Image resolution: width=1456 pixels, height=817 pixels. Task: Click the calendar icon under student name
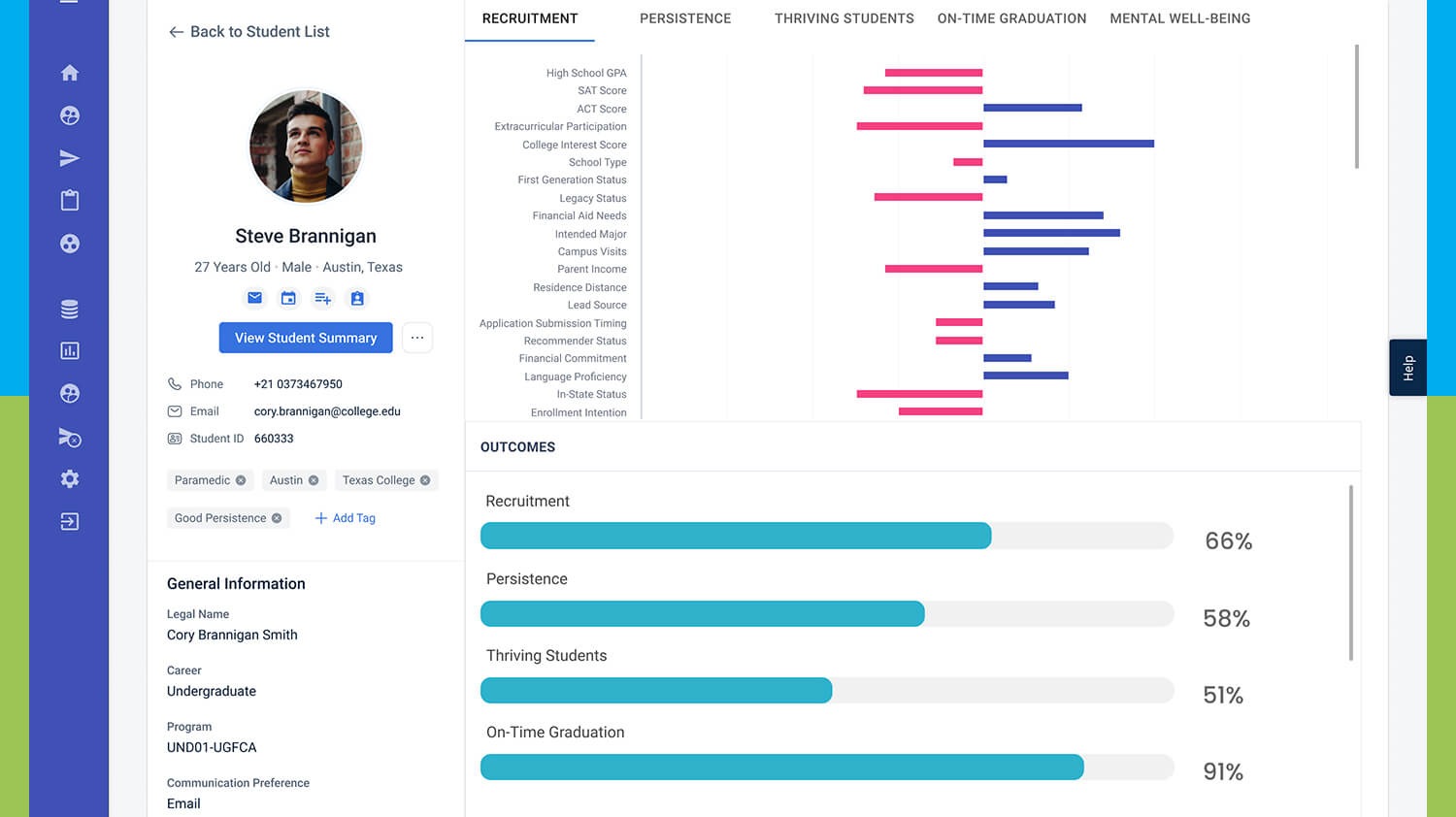[288, 299]
